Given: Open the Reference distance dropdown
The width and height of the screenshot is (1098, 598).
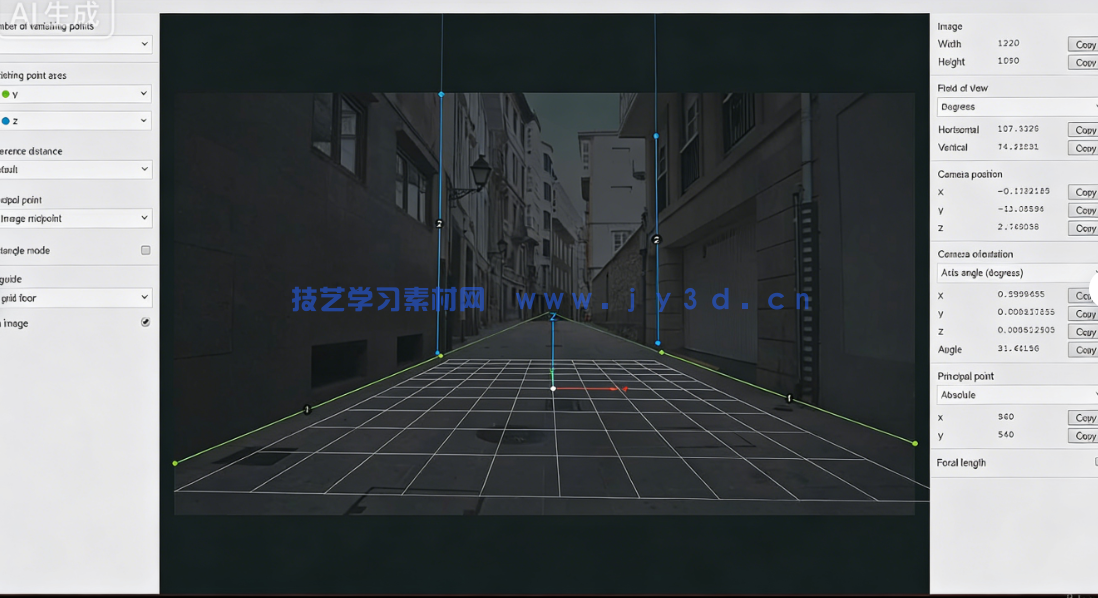Looking at the screenshot, I should [75, 169].
